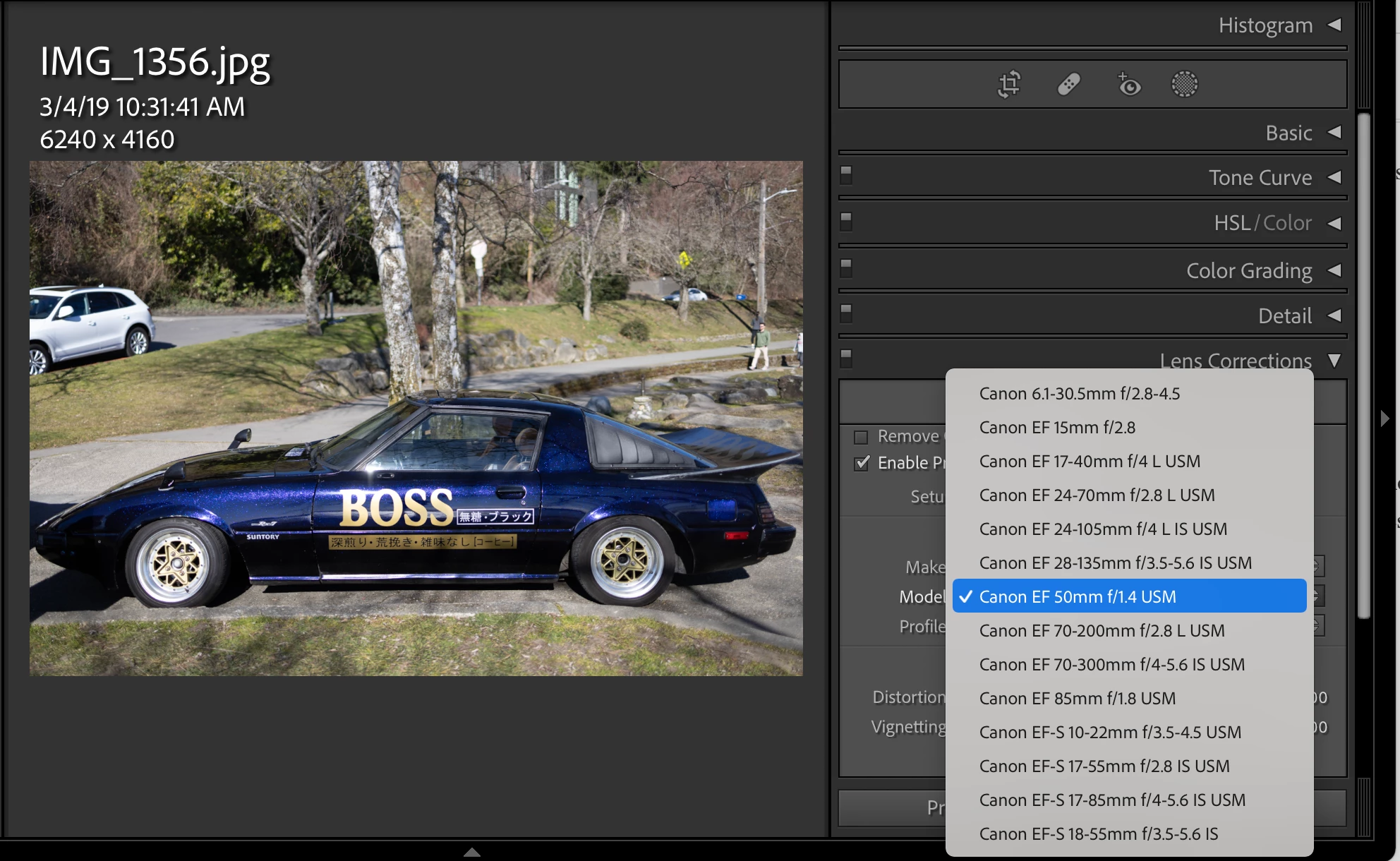
Task: Toggle the Tone Curve panel switch
Action: click(x=846, y=174)
